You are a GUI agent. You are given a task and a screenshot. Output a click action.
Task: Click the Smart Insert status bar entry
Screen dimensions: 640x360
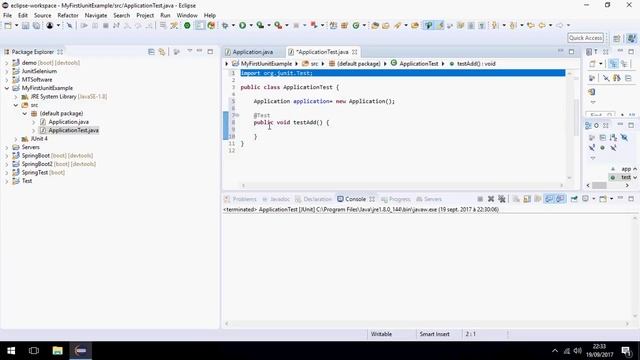[434, 334]
